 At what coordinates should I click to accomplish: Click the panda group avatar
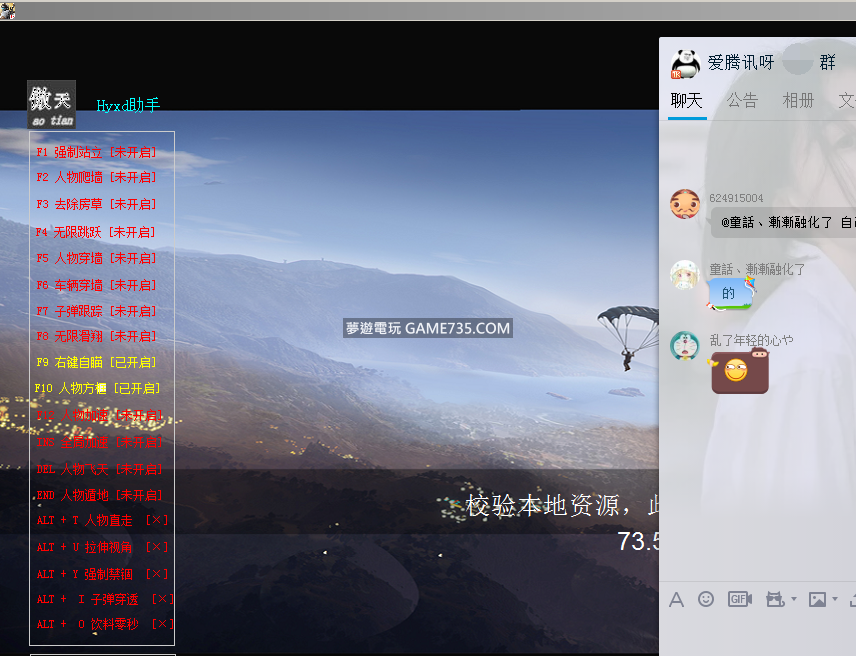coord(685,62)
